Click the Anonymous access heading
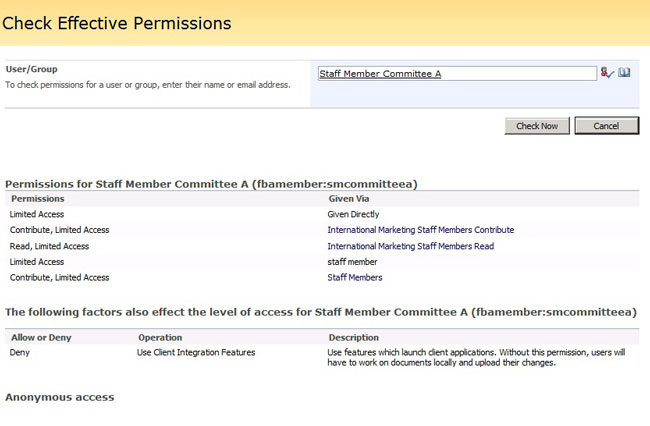 pyautogui.click(x=59, y=398)
